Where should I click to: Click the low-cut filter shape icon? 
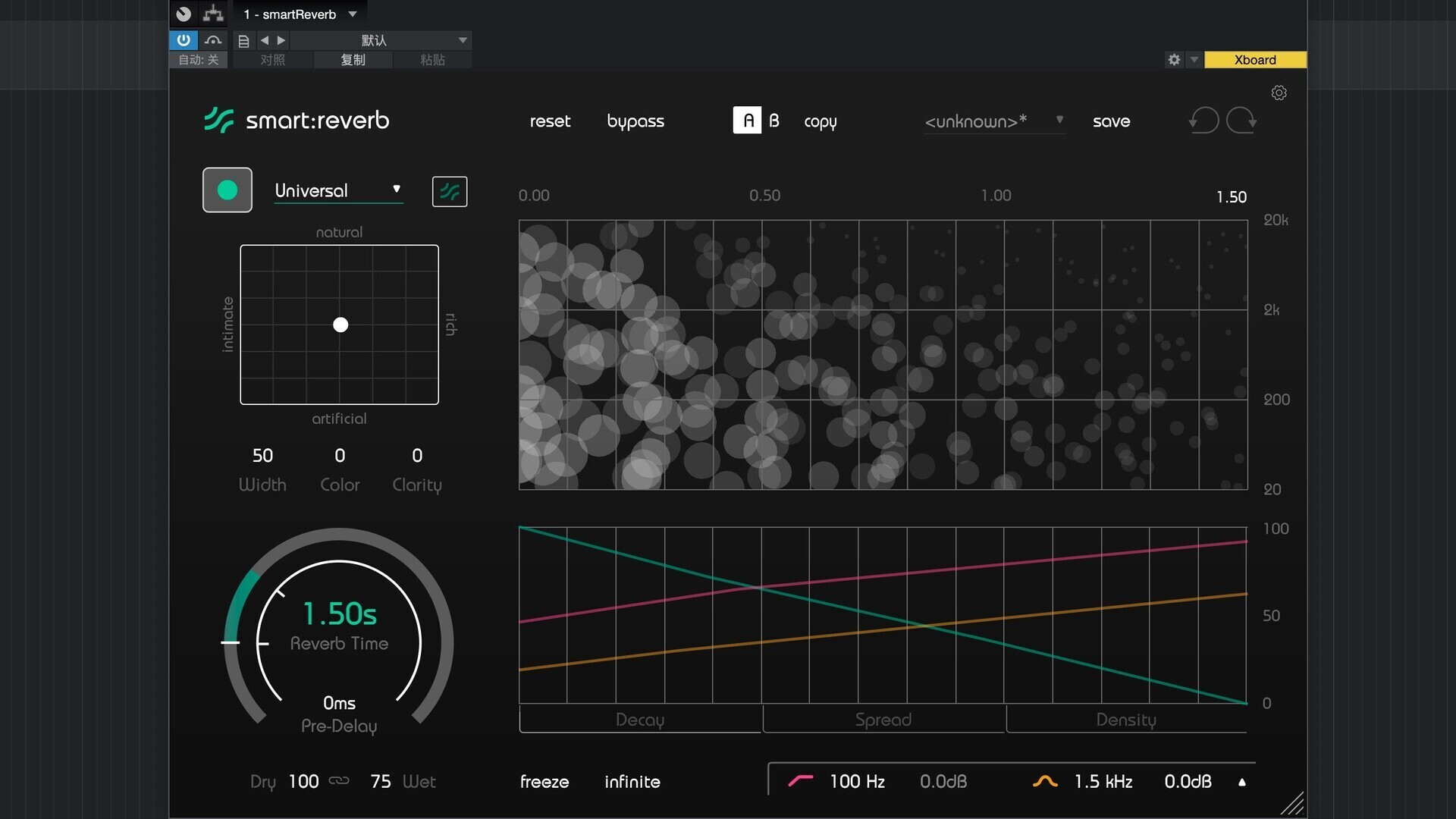point(800,781)
